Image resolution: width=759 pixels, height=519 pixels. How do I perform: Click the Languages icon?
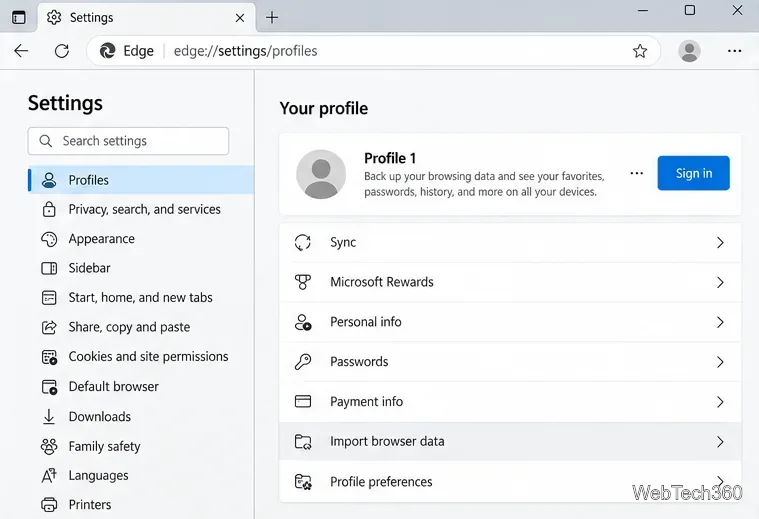[x=49, y=476]
